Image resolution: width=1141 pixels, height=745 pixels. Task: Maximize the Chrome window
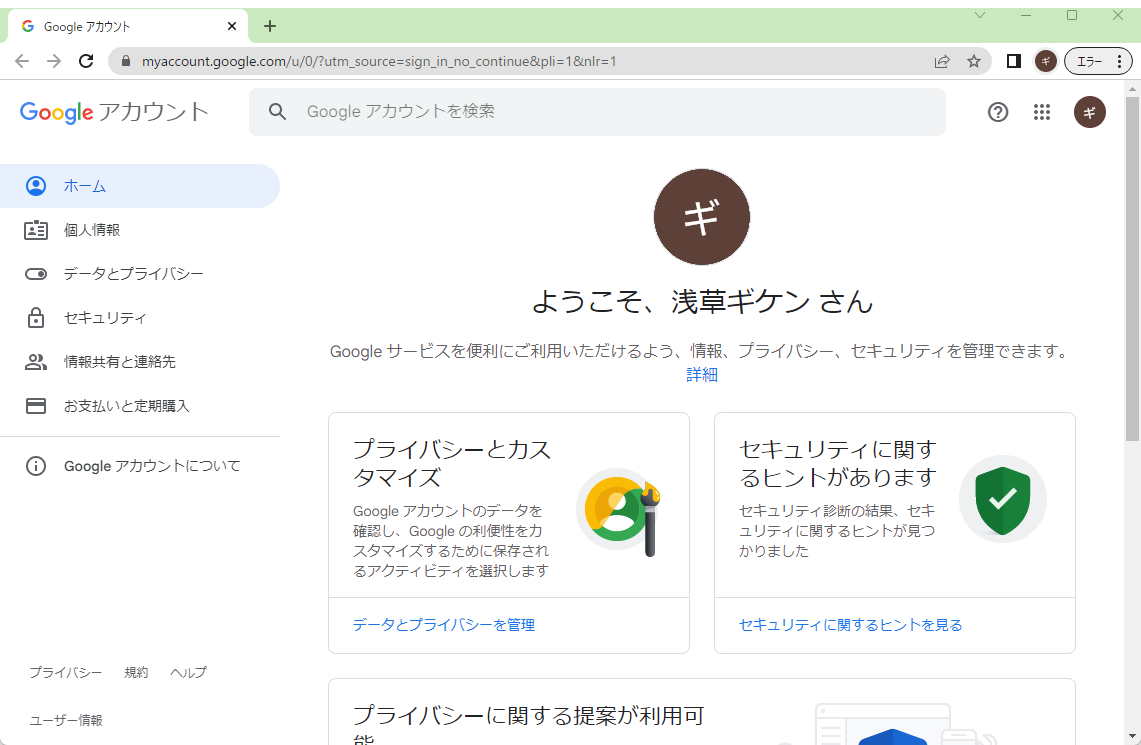pyautogui.click(x=1072, y=15)
